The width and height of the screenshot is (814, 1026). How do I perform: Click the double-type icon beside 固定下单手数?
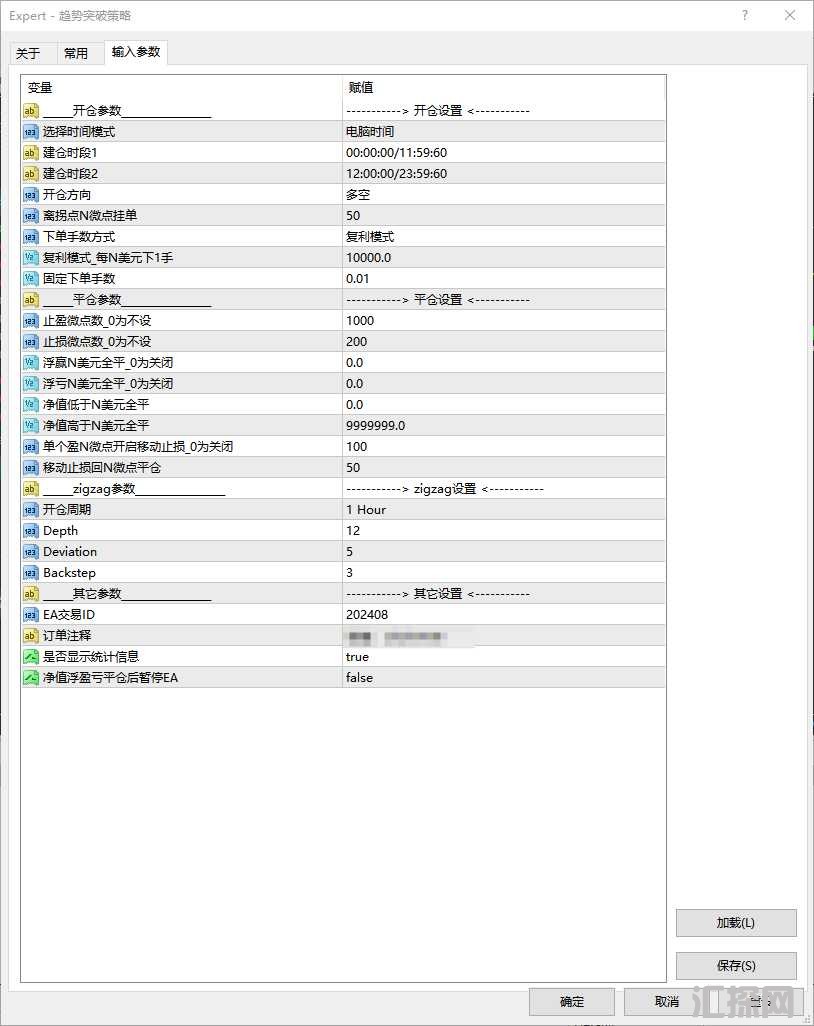[x=31, y=279]
